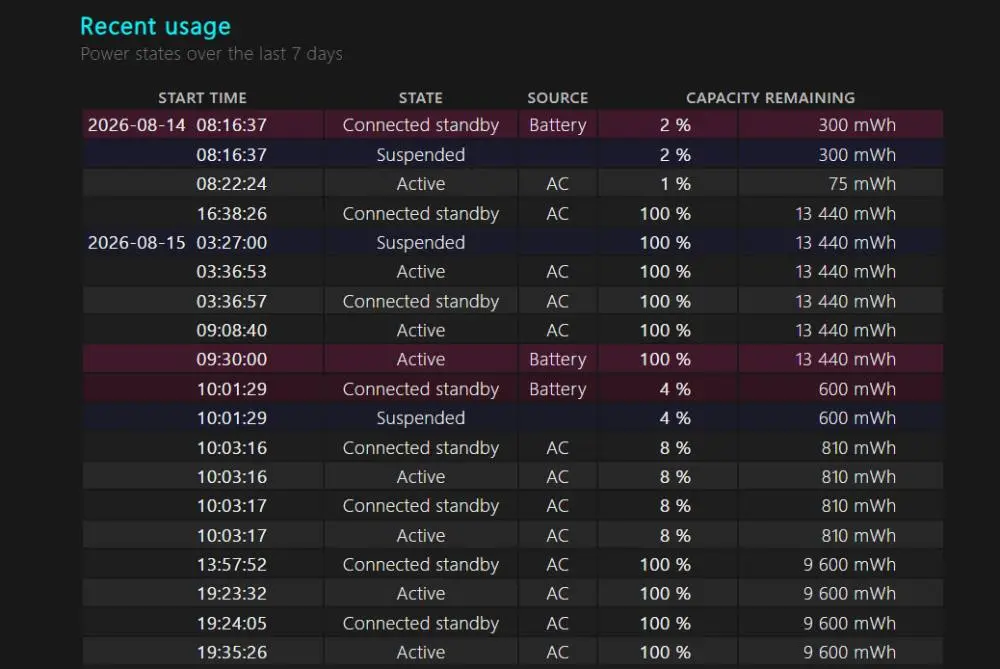Viewport: 1000px width, 669px height.
Task: Click the 19:23:32 start time
Action: tap(232, 594)
